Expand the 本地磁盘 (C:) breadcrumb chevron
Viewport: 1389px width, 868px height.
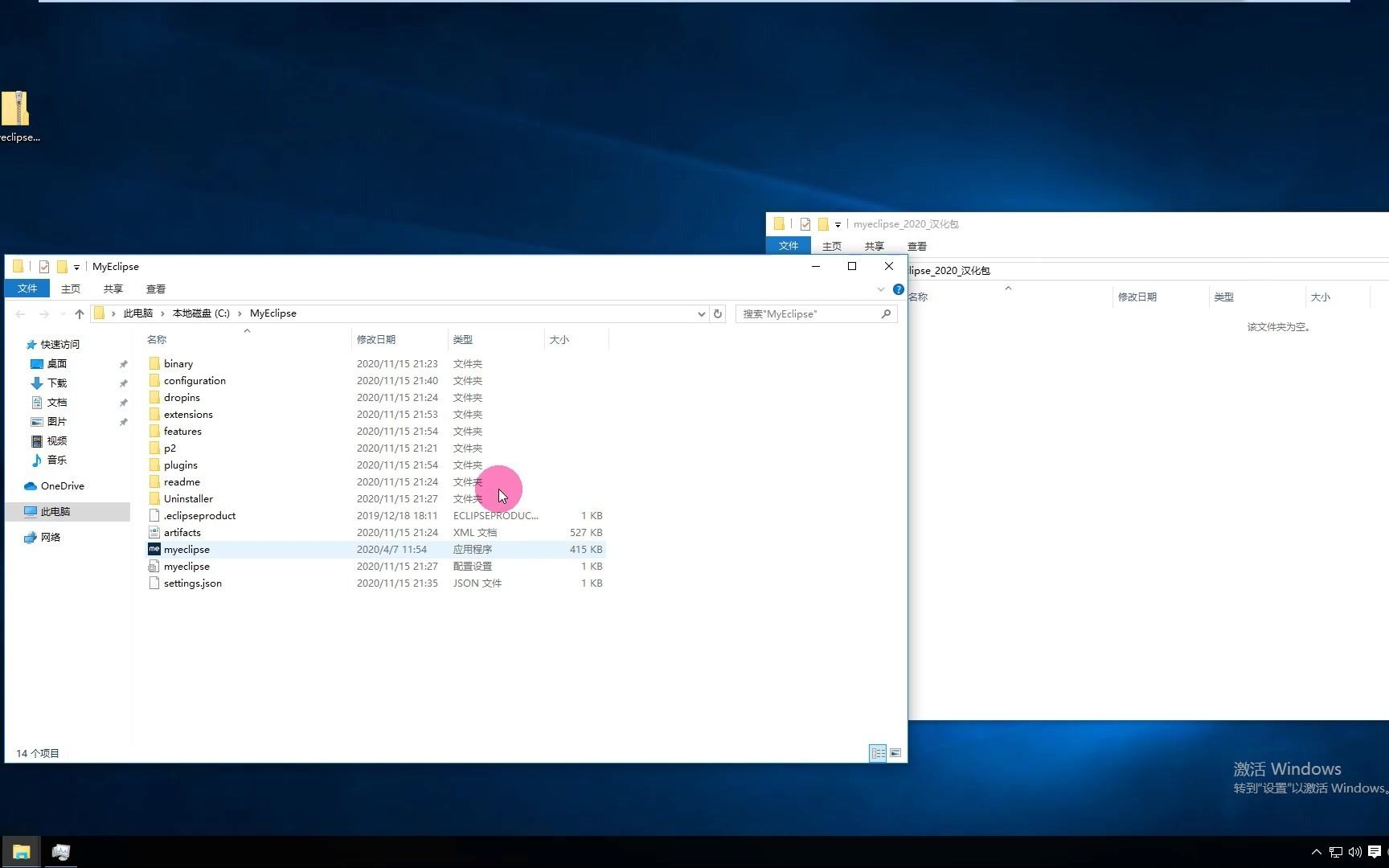click(240, 313)
